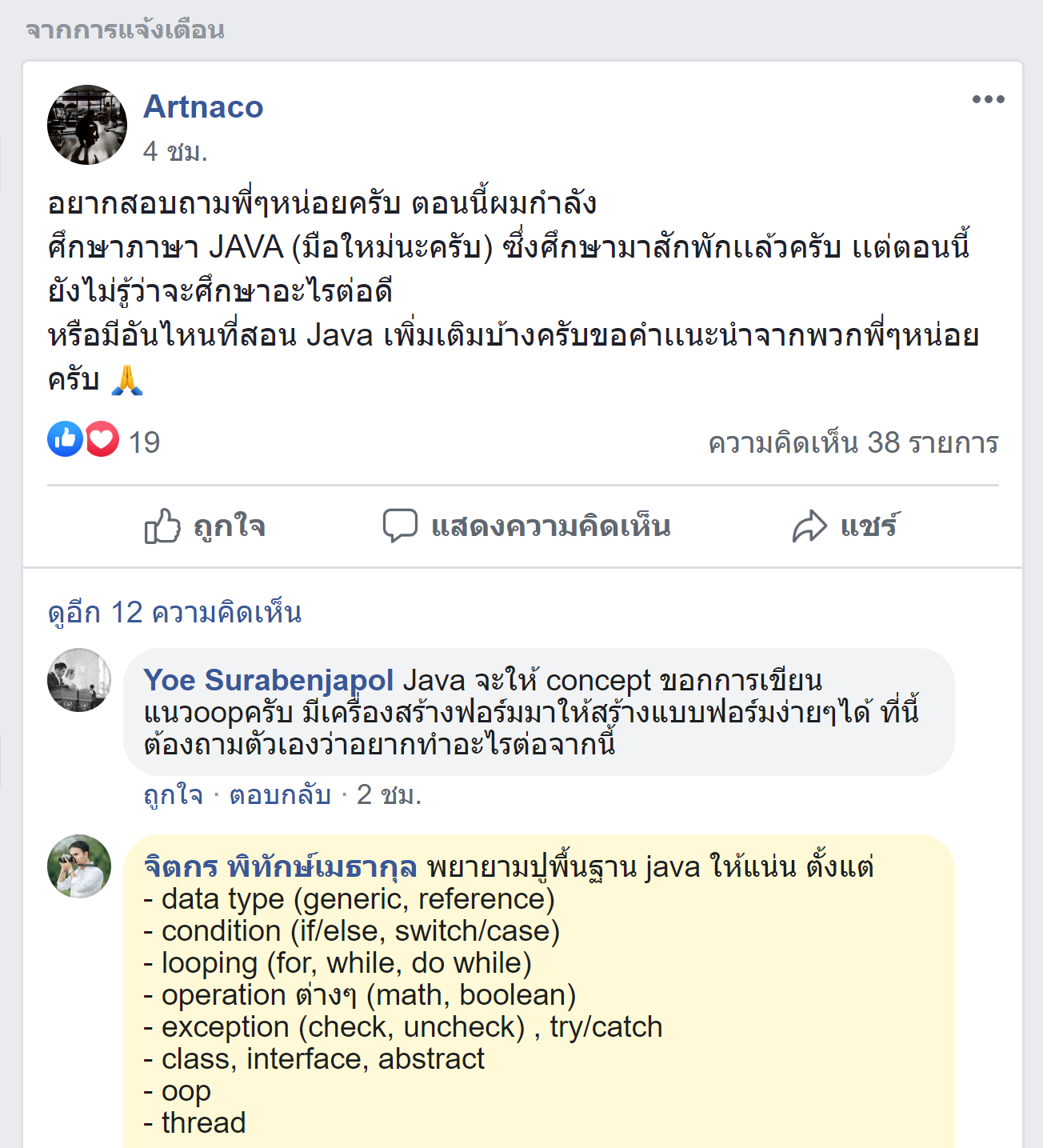Click the red heart reaction icon
Viewport: 1043px width, 1148px height.
click(102, 439)
